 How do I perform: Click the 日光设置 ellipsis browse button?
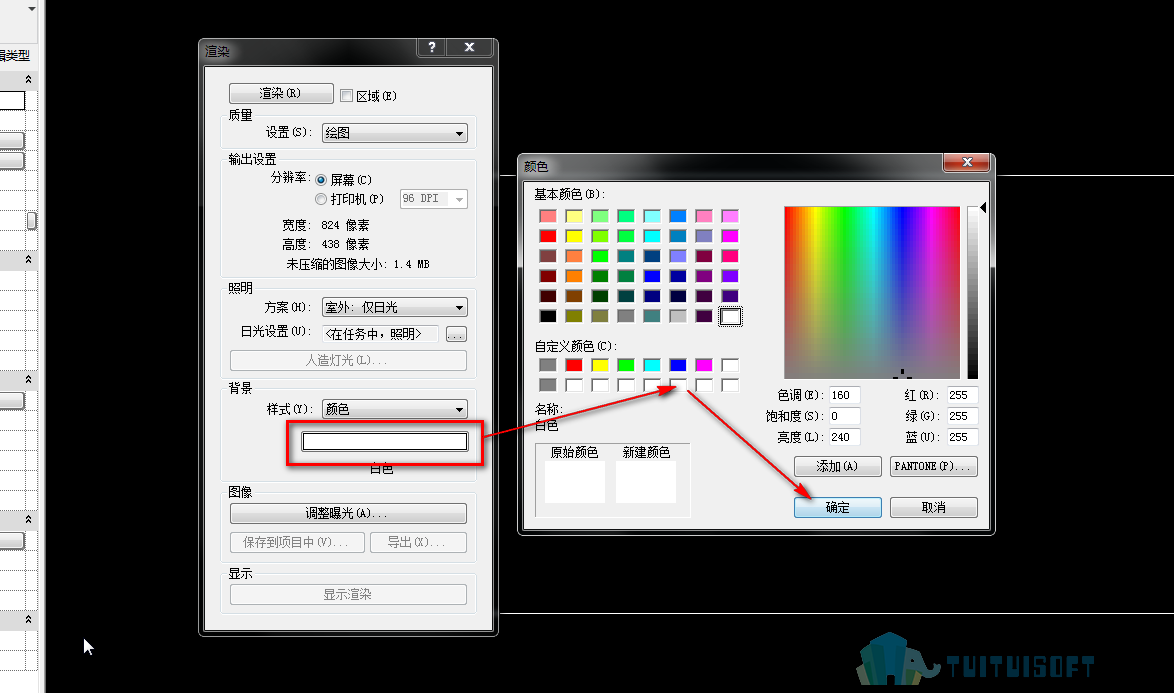[456, 335]
